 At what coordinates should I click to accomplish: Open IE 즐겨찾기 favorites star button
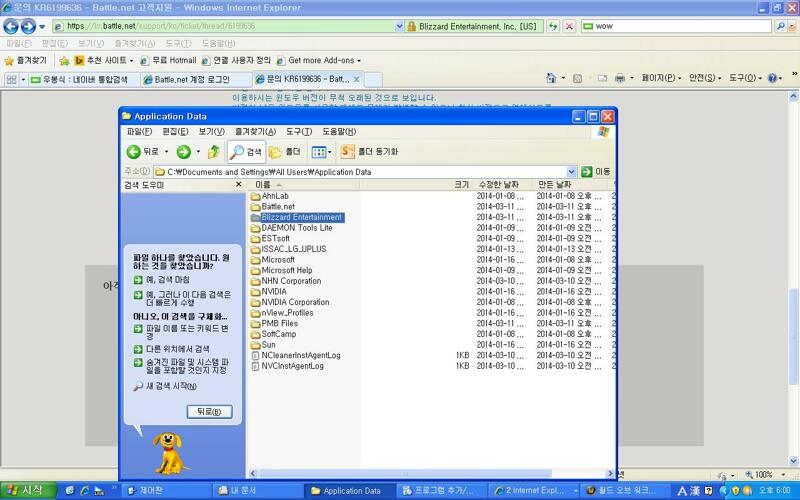[26, 61]
